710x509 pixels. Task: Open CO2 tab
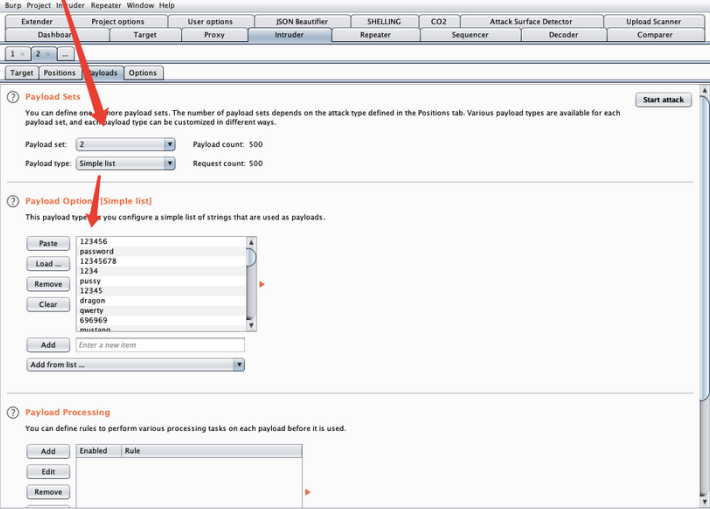tap(439, 21)
